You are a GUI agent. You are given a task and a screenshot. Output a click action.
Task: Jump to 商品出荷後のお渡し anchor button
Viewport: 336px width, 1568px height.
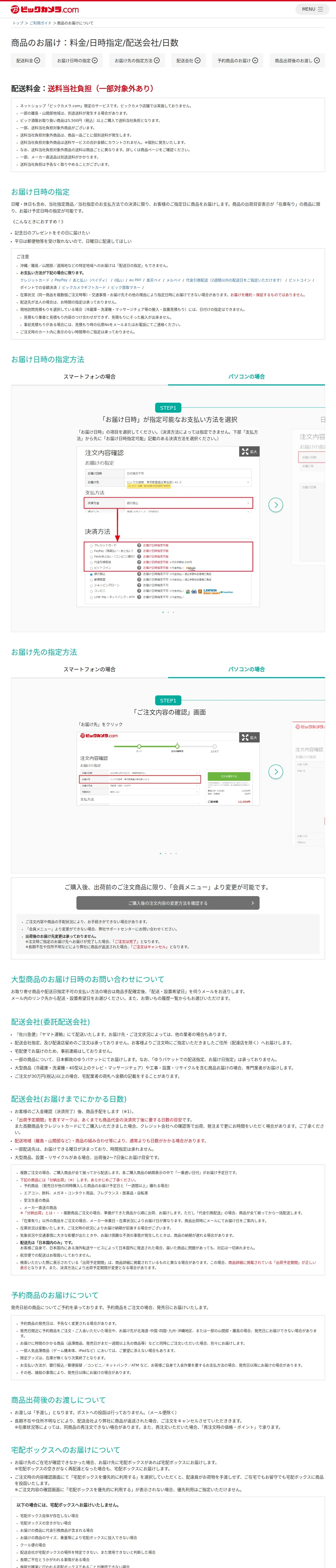click(297, 61)
